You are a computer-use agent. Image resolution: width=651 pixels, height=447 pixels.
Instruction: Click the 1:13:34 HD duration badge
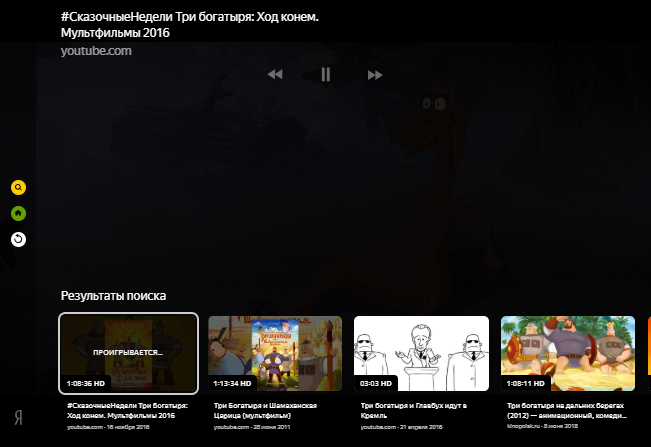(x=233, y=383)
